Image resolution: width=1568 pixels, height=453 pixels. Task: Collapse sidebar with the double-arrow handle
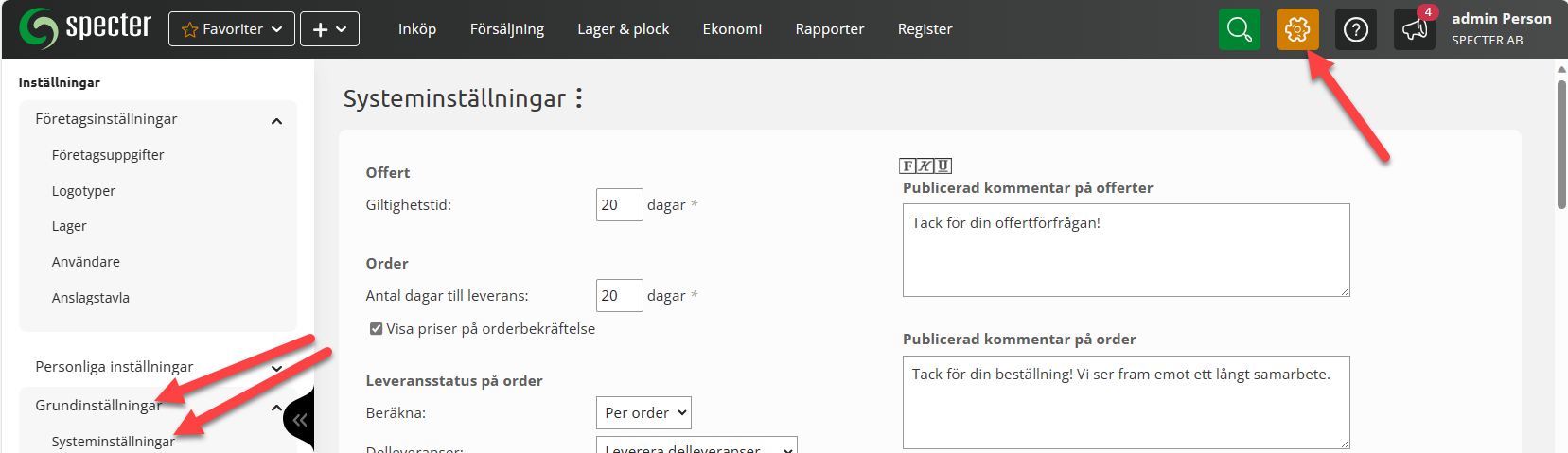click(x=300, y=420)
